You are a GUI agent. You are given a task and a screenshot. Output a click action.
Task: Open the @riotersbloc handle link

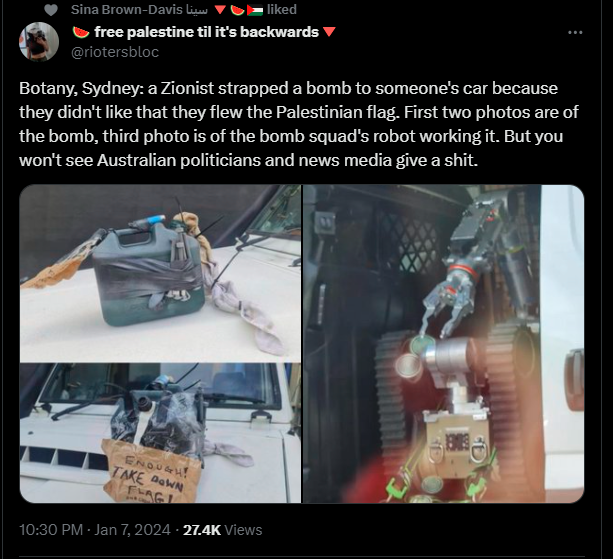[115, 52]
